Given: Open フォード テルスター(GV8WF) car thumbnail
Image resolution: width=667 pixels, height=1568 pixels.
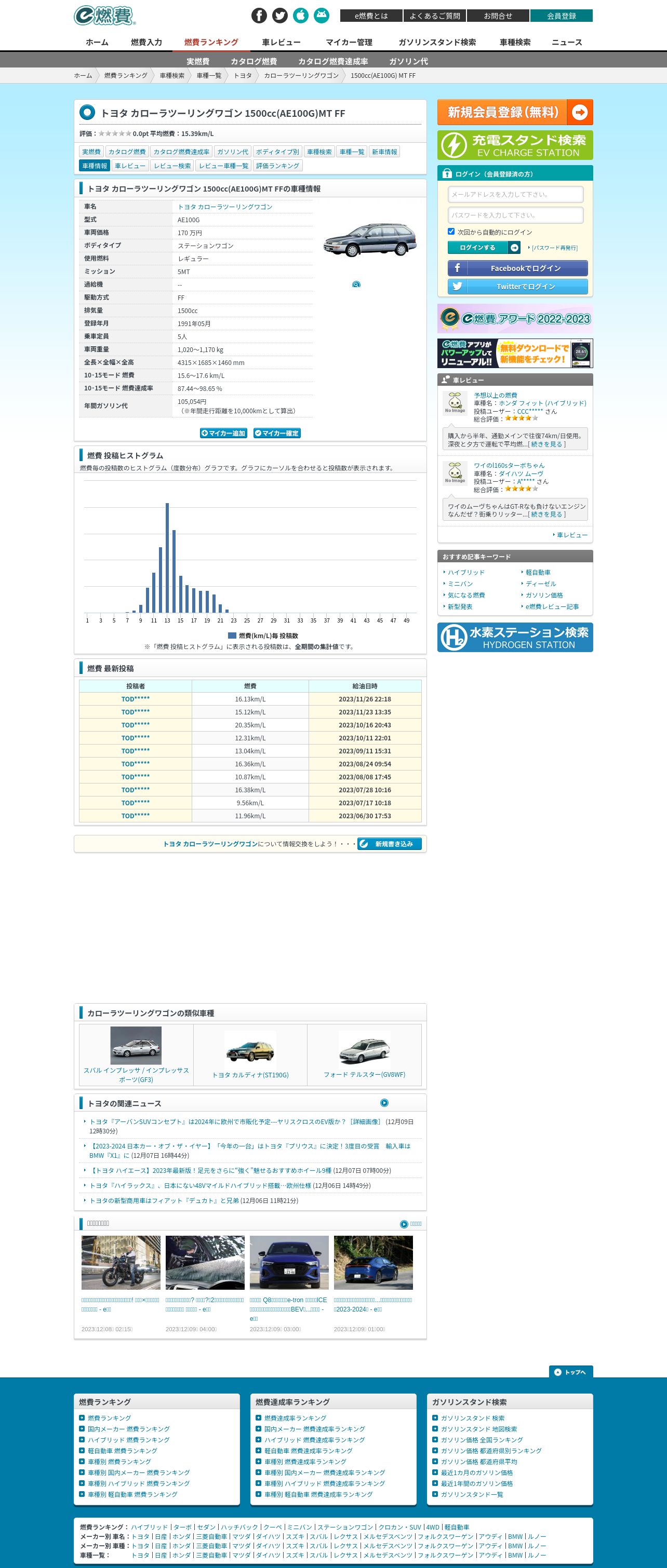Looking at the screenshot, I should 364,1049.
